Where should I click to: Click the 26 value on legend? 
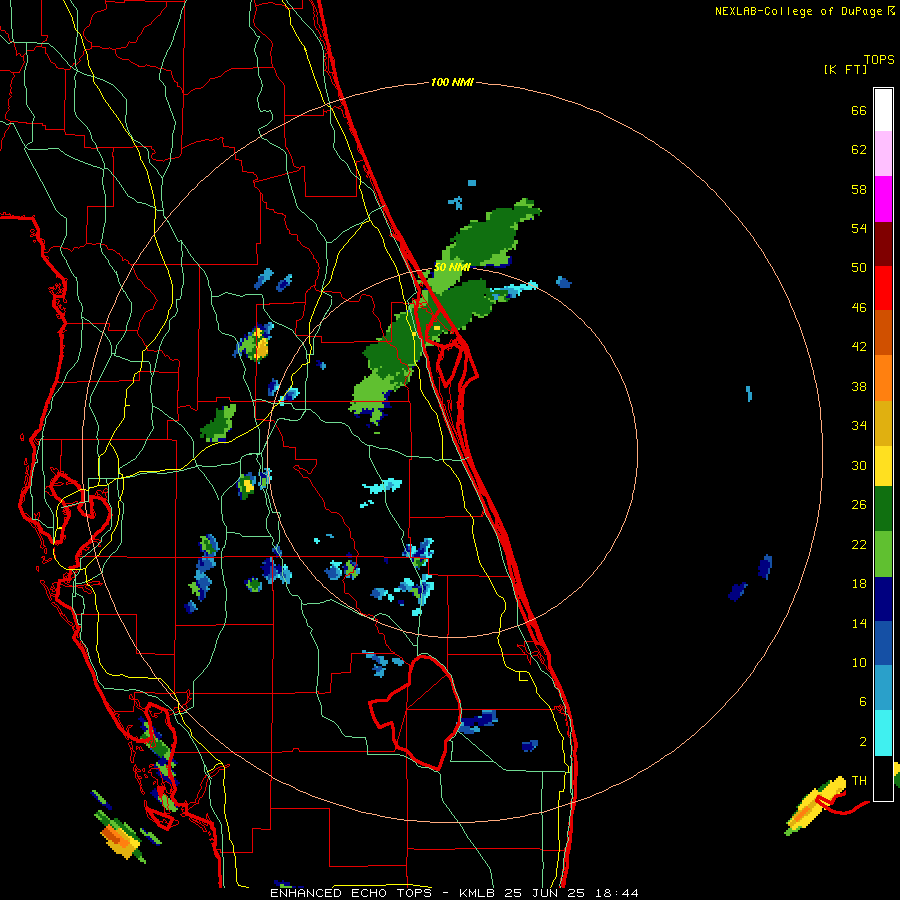click(x=859, y=505)
